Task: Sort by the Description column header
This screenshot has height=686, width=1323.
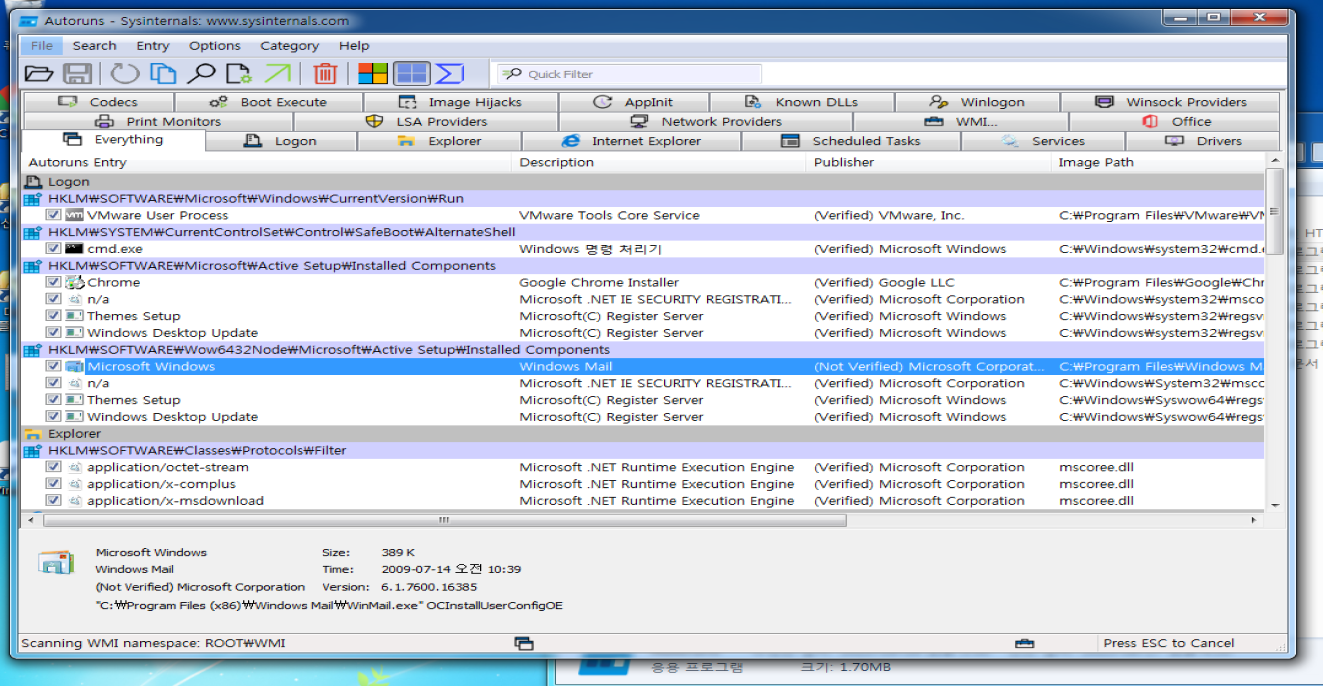Action: click(x=659, y=162)
